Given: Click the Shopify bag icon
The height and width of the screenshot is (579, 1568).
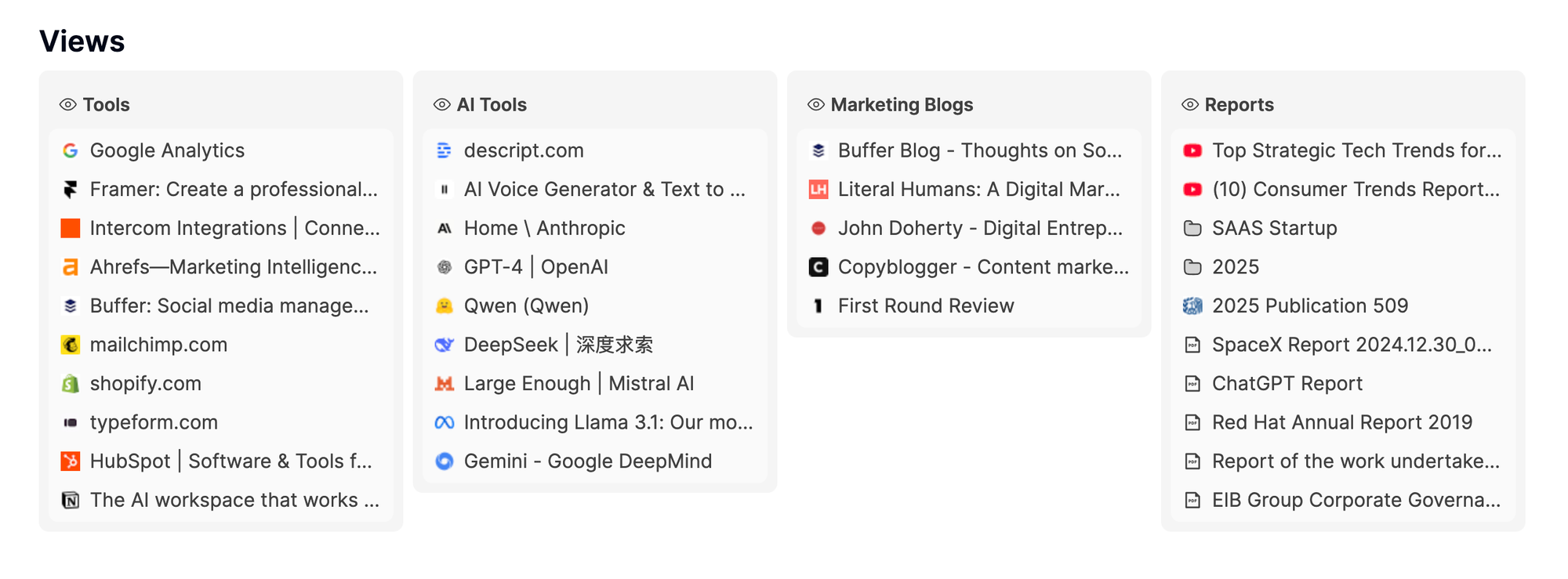Looking at the screenshot, I should [71, 384].
